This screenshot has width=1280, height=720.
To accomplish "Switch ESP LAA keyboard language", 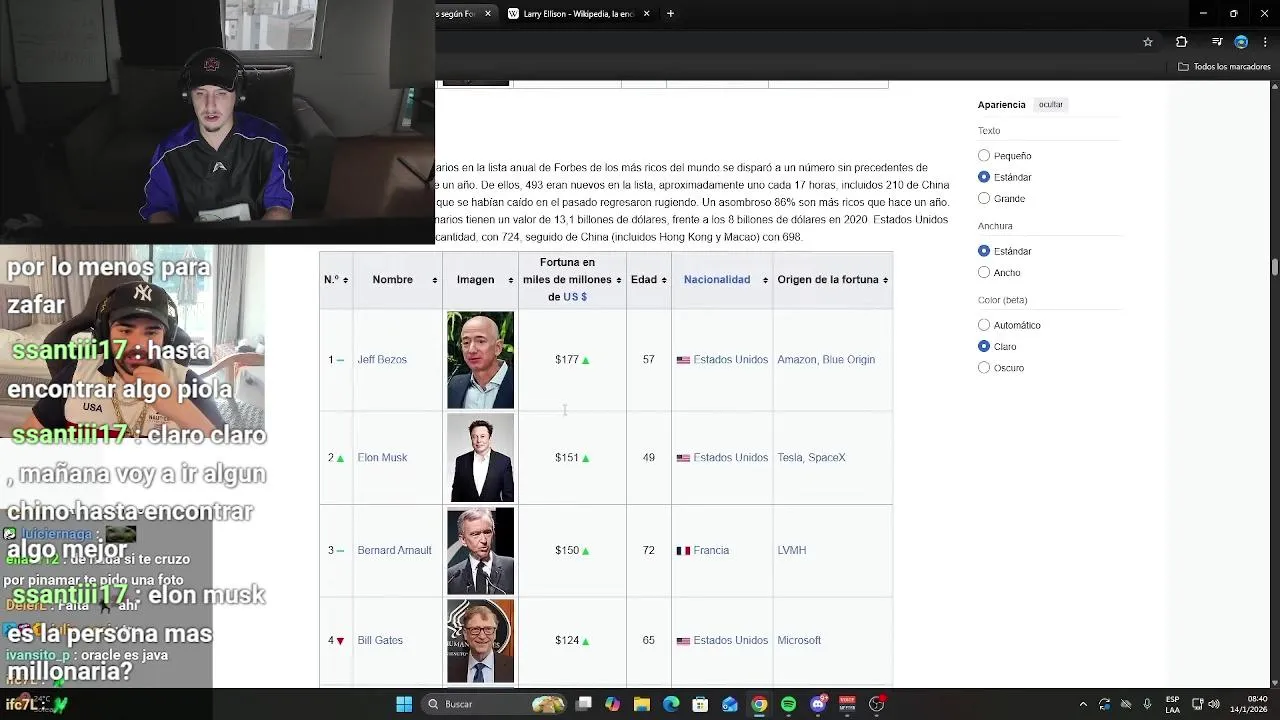I will click(1172, 704).
